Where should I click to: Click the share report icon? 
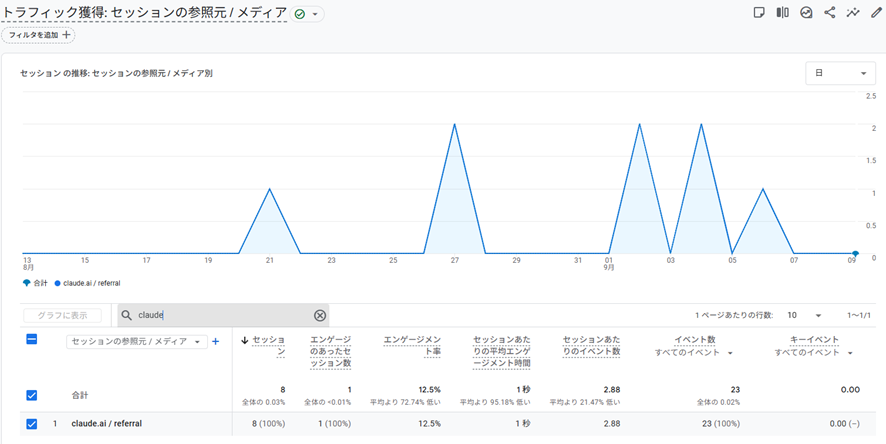(x=829, y=13)
